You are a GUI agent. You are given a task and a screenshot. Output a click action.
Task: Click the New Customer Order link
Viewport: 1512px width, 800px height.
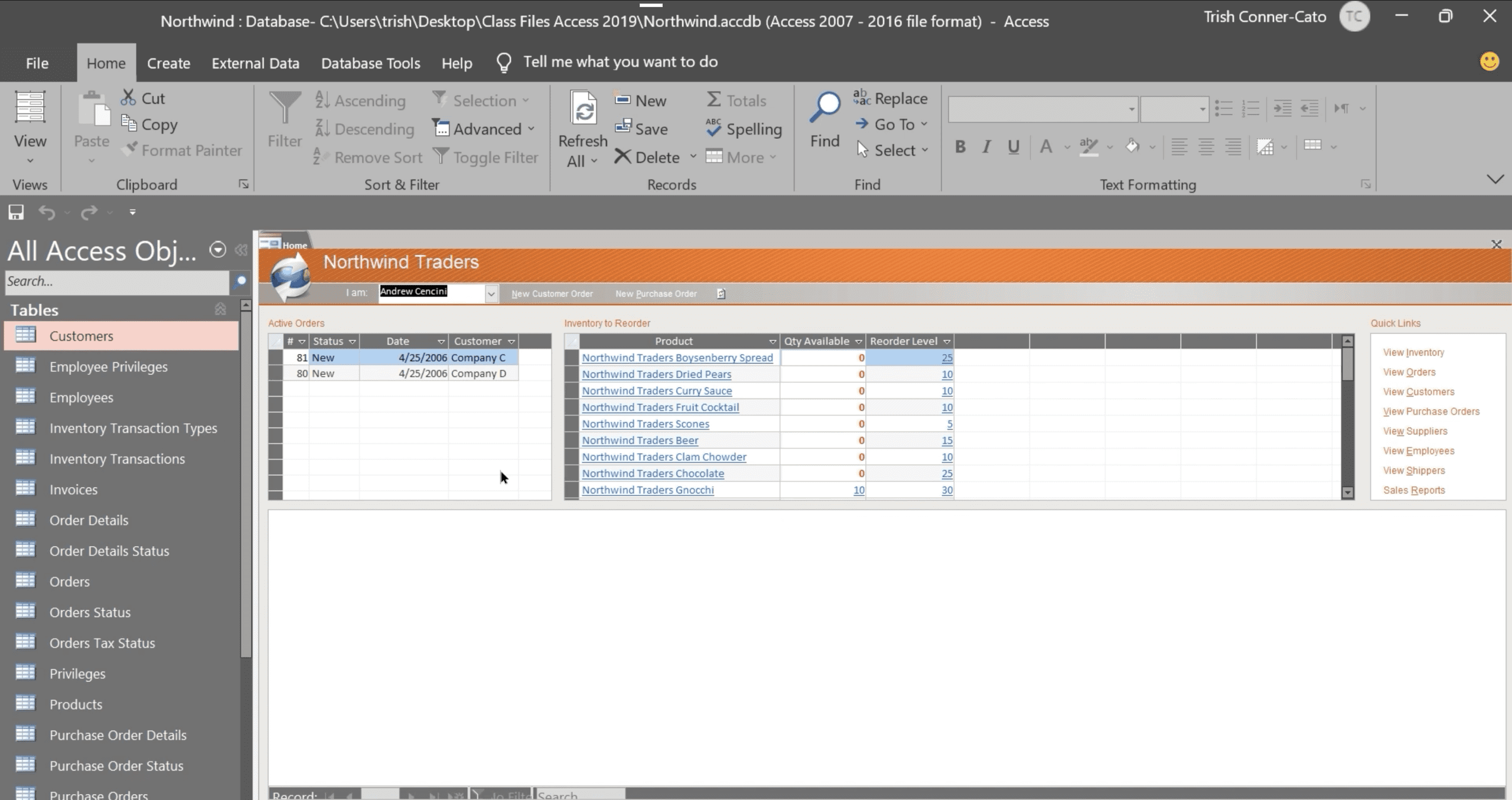click(x=552, y=293)
